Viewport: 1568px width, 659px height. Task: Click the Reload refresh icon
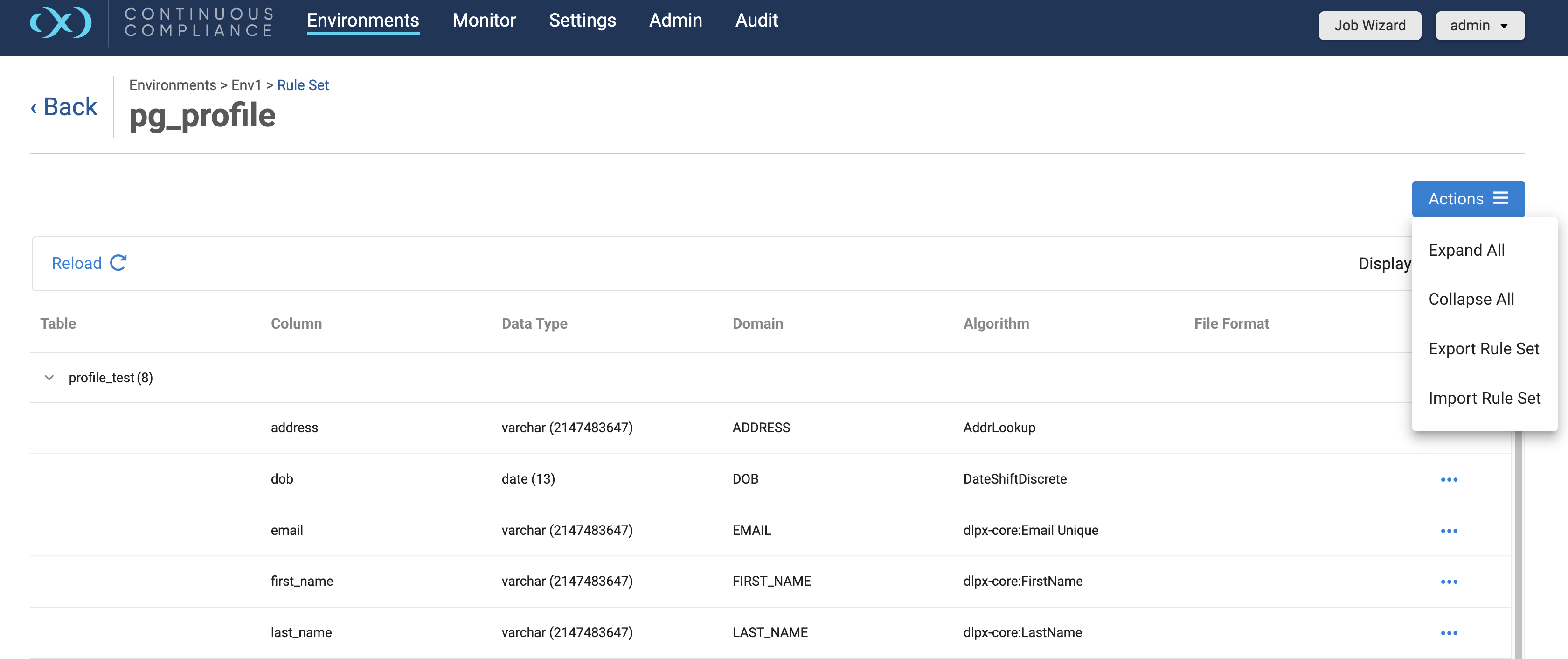[118, 262]
